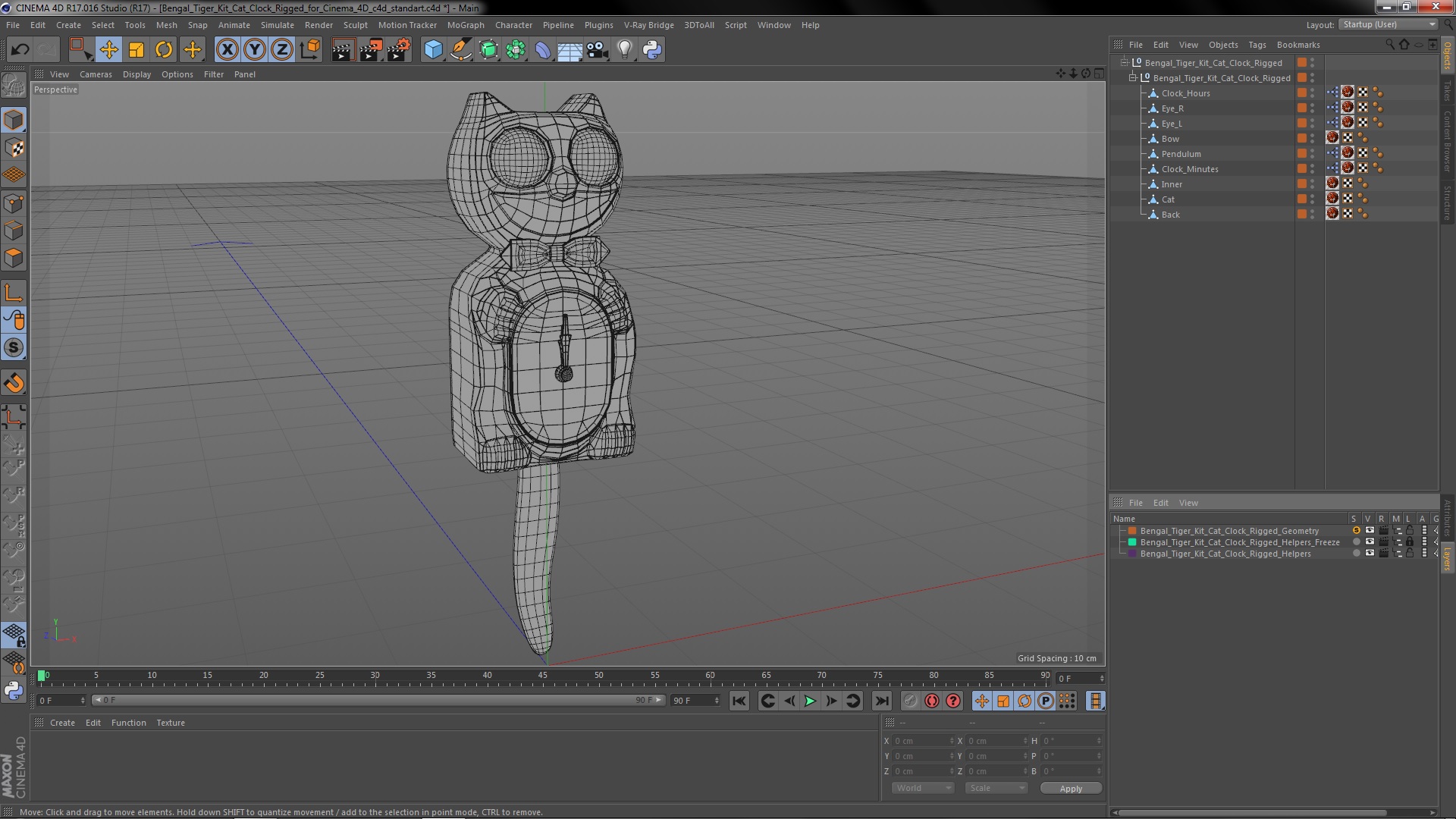Activate the Rotate tool
The height and width of the screenshot is (819, 1456).
[164, 50]
